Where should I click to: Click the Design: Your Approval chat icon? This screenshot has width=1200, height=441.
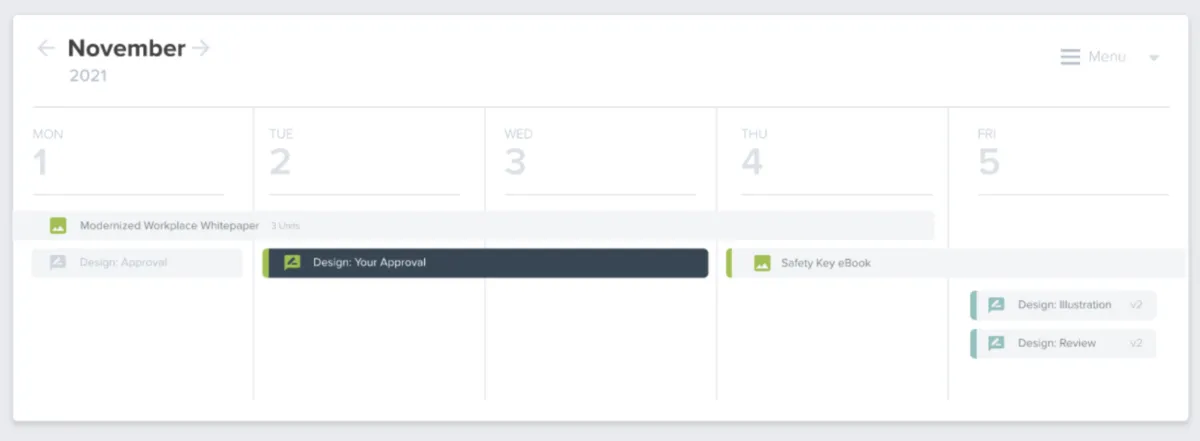(292, 263)
